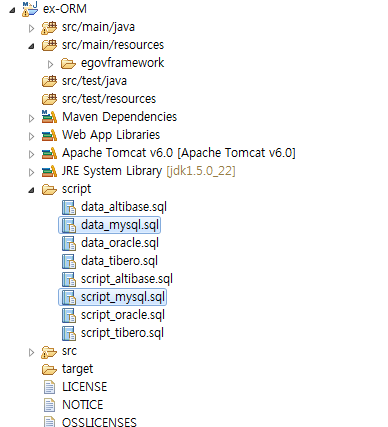Expand the src/main/java folder

point(31,28)
